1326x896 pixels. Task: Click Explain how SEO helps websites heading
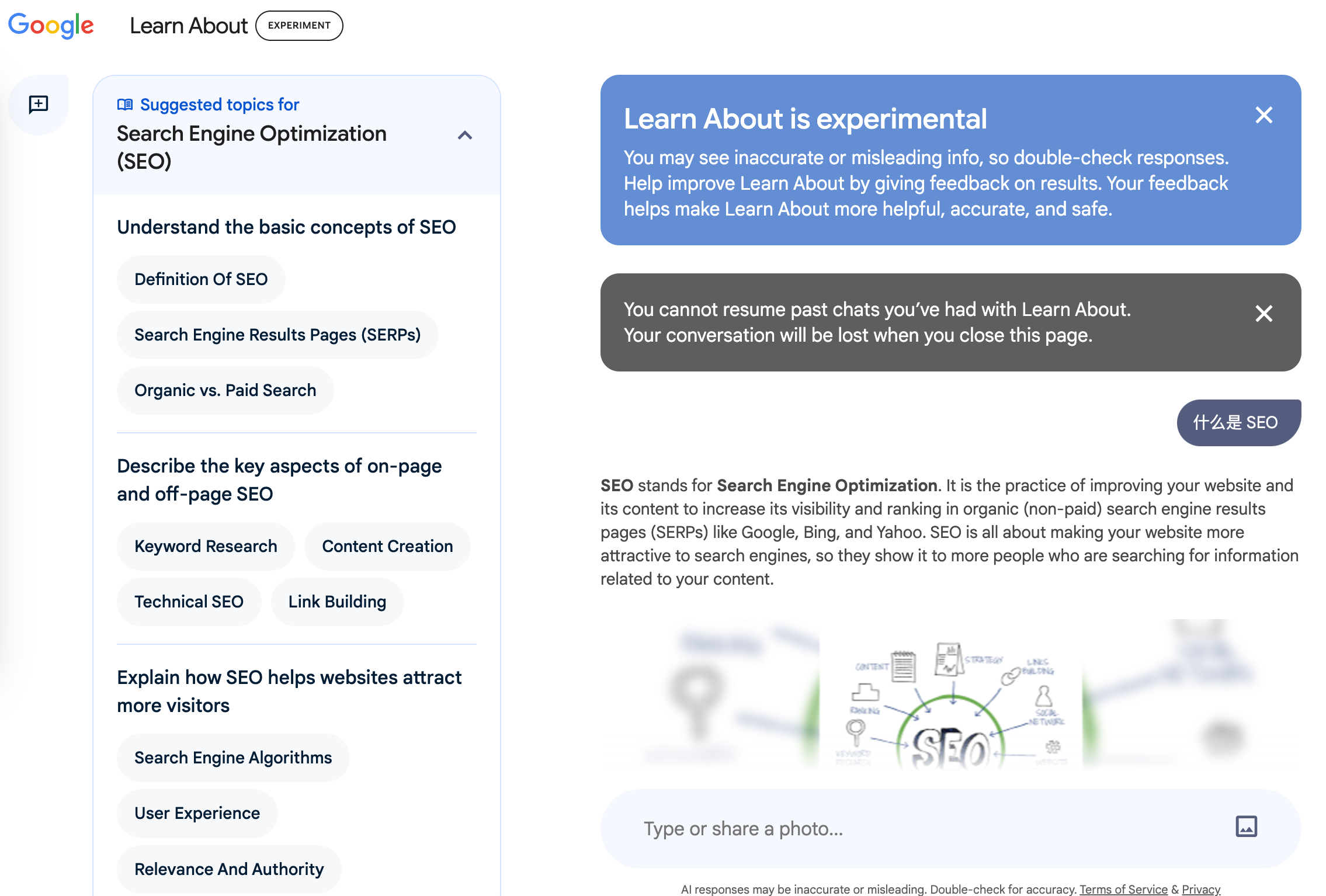290,692
